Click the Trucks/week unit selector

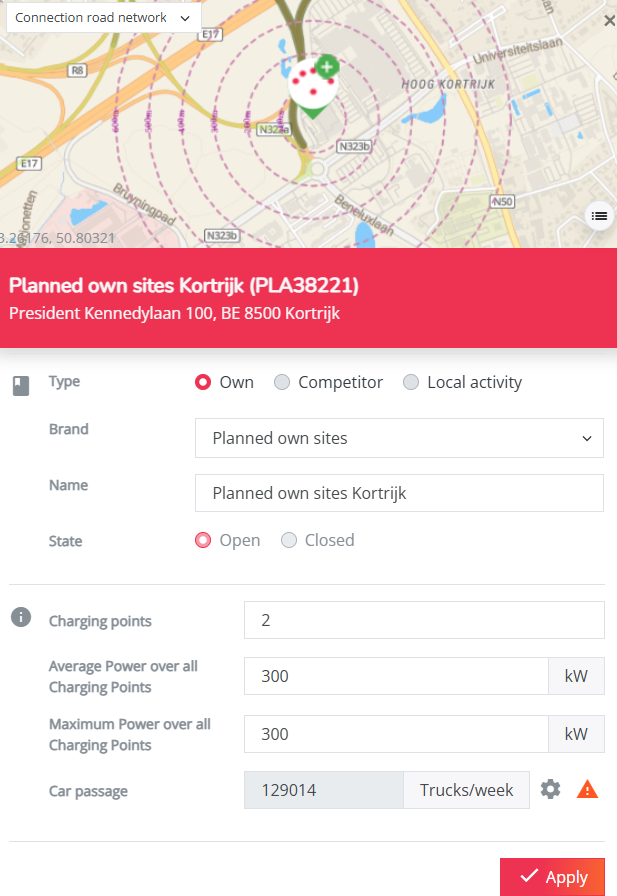tap(466, 790)
